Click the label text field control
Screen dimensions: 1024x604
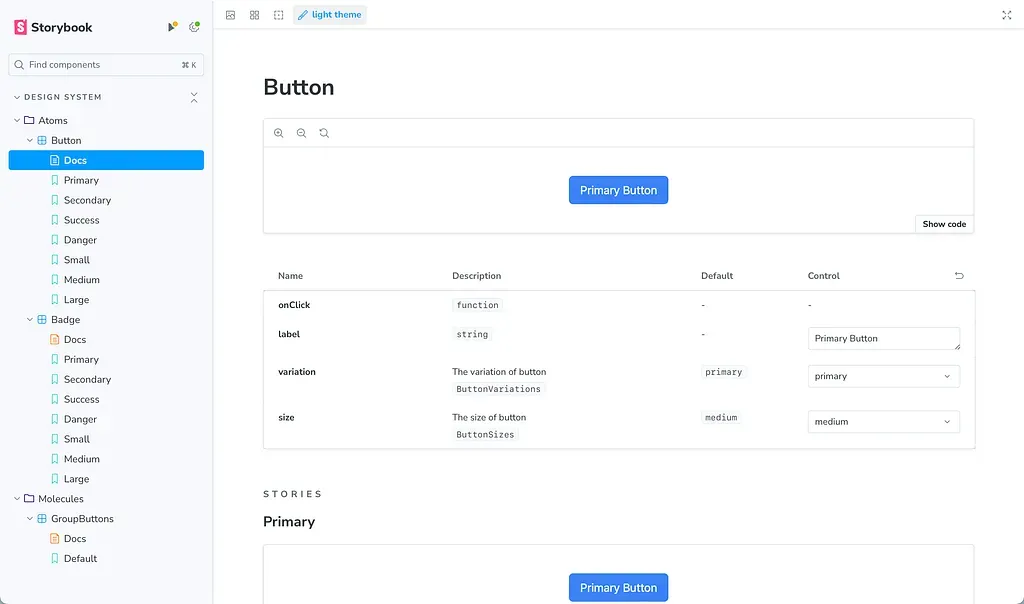tap(883, 339)
